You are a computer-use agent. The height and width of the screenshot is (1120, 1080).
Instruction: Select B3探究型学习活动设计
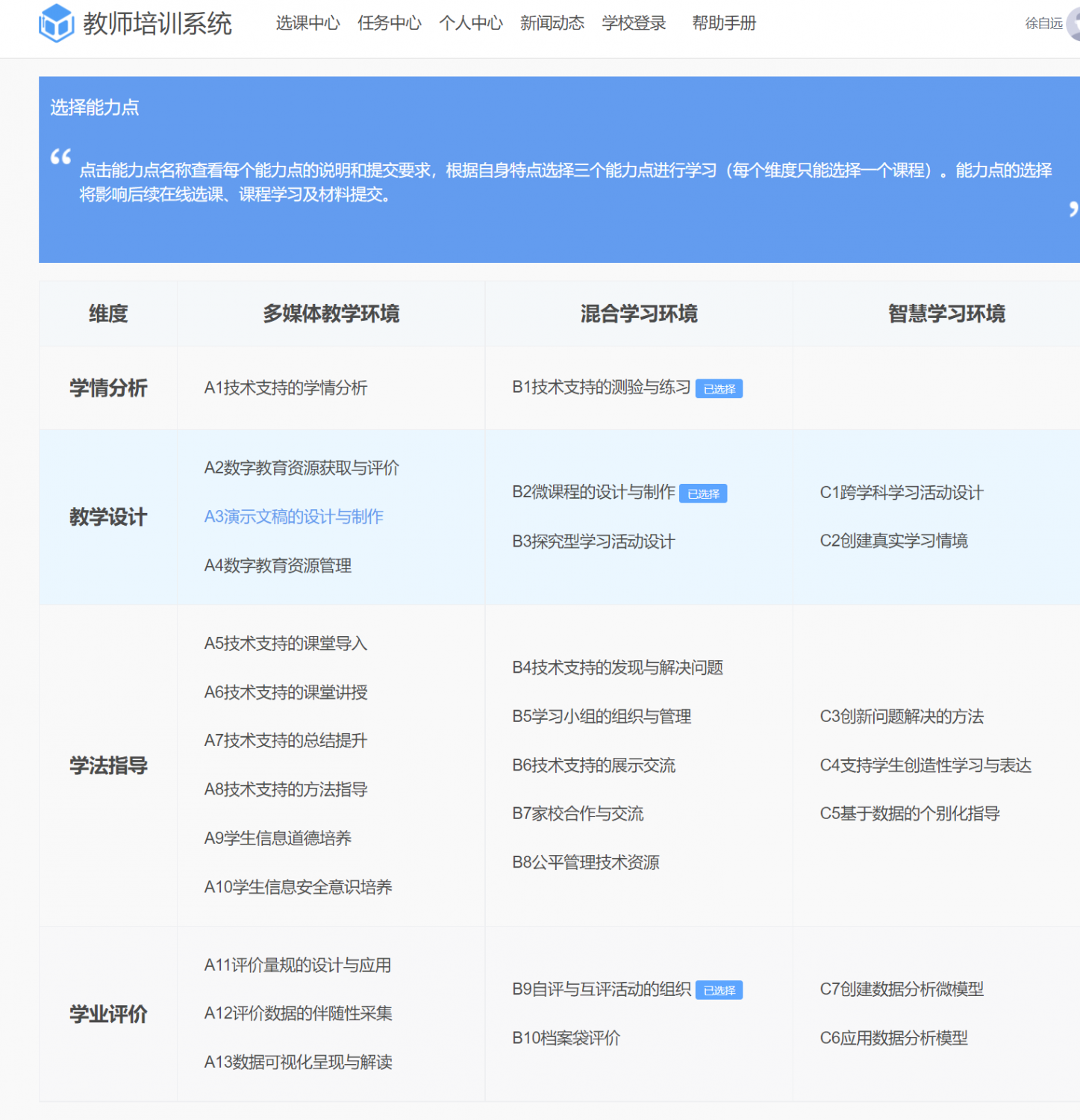tap(593, 541)
